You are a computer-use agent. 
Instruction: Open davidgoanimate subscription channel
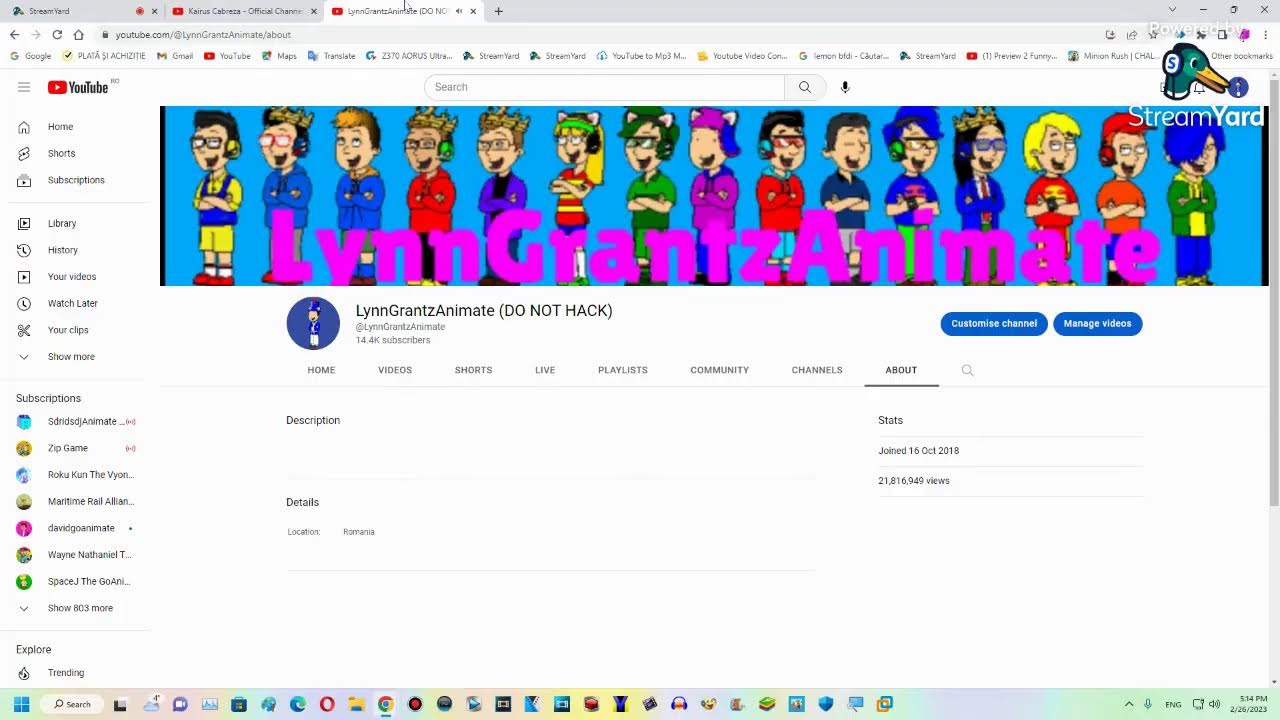click(76, 528)
